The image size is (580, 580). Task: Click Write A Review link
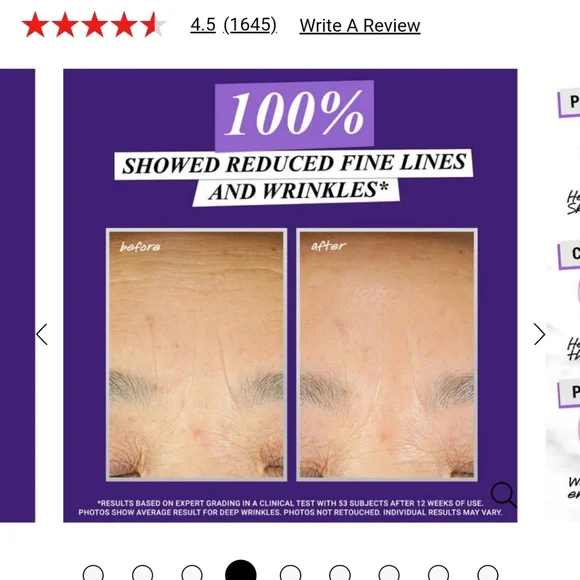pos(360,26)
